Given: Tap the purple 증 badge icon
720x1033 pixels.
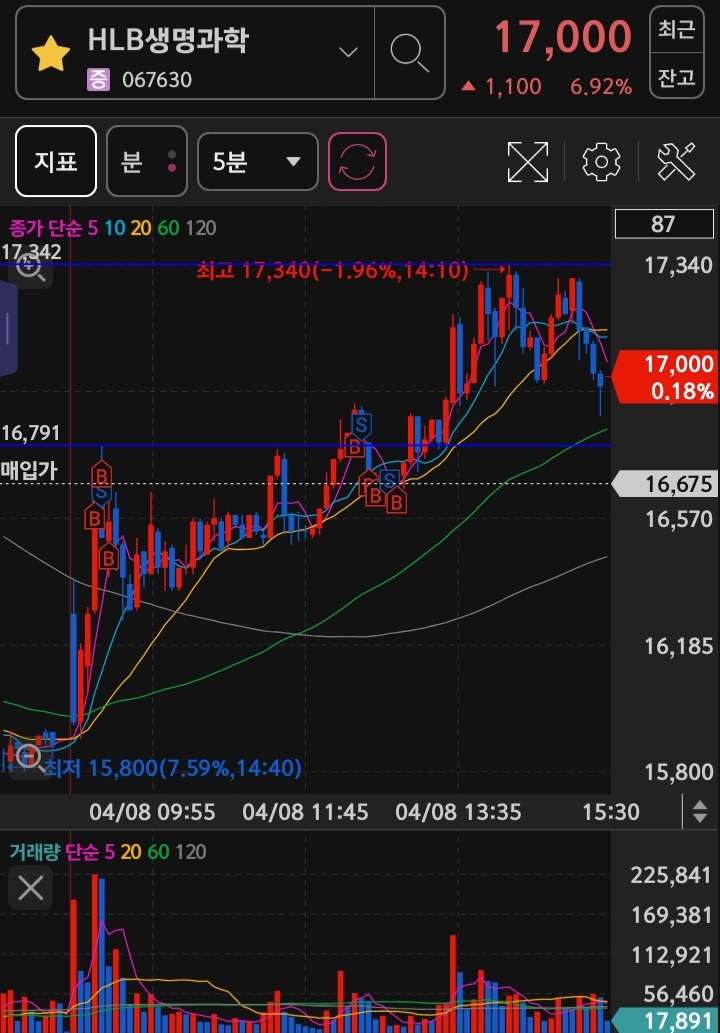Looking at the screenshot, I should coord(99,80).
